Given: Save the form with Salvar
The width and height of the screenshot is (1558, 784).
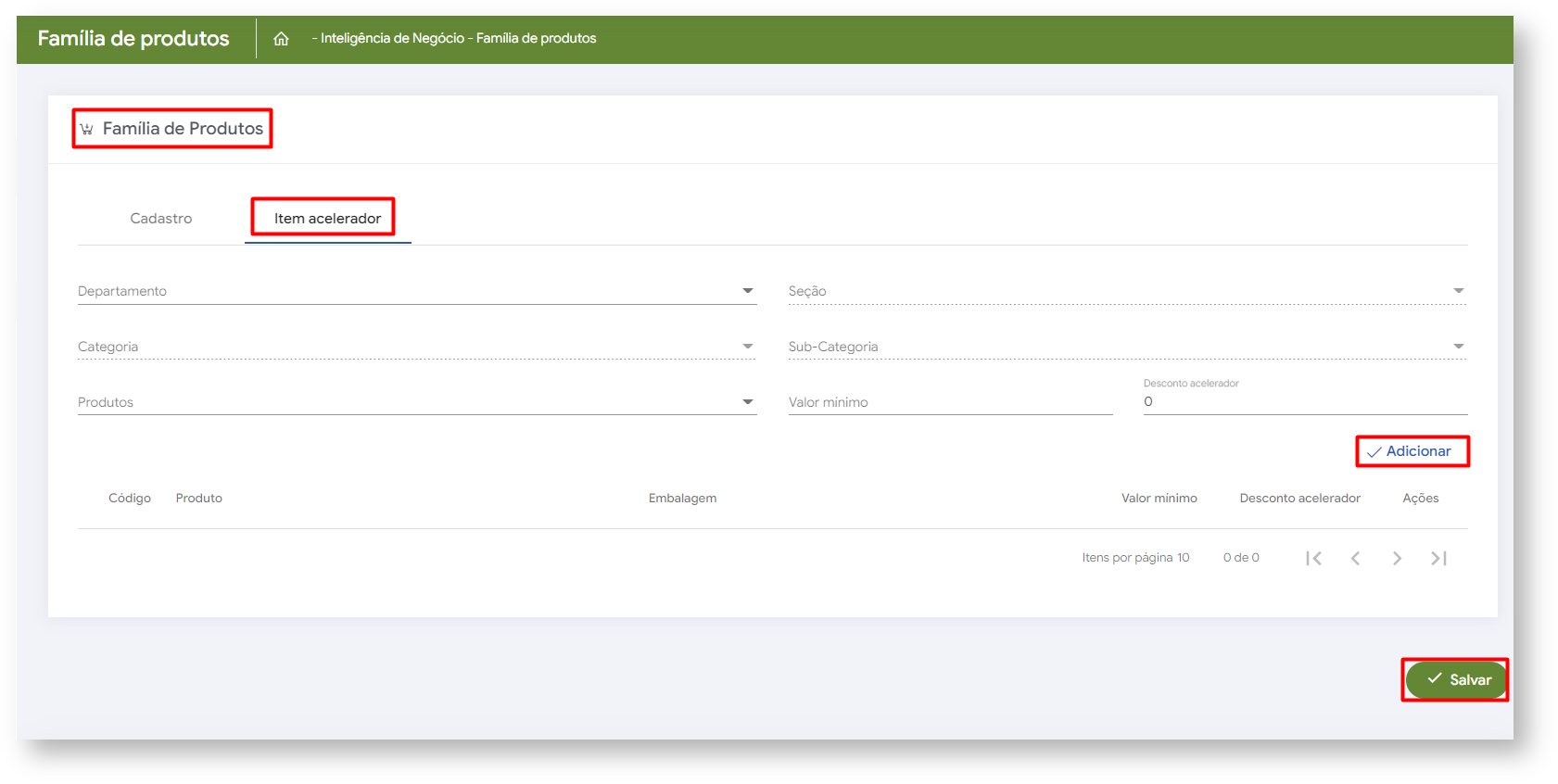Looking at the screenshot, I should pyautogui.click(x=1455, y=679).
